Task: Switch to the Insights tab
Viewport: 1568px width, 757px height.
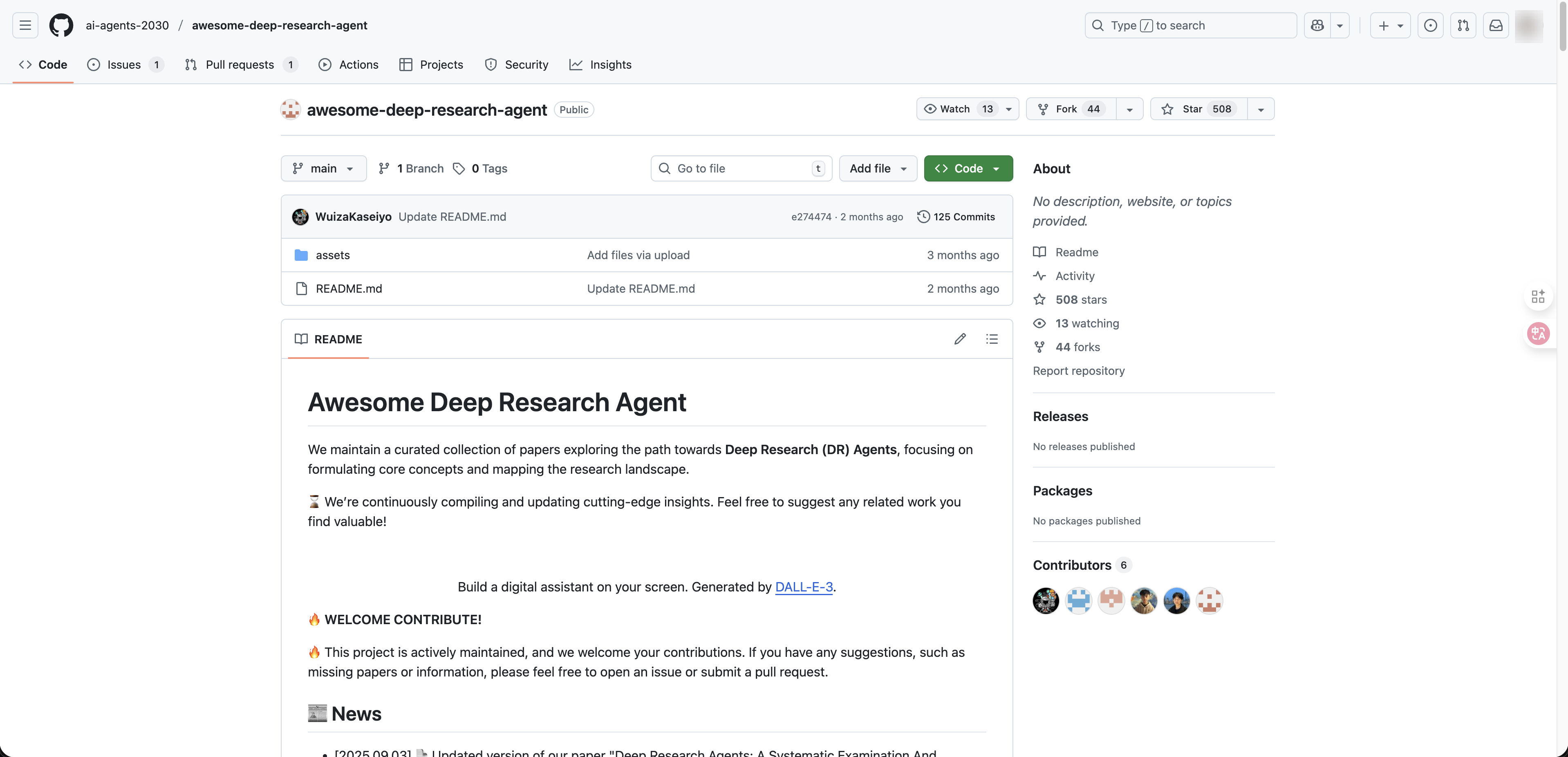Action: (600, 65)
